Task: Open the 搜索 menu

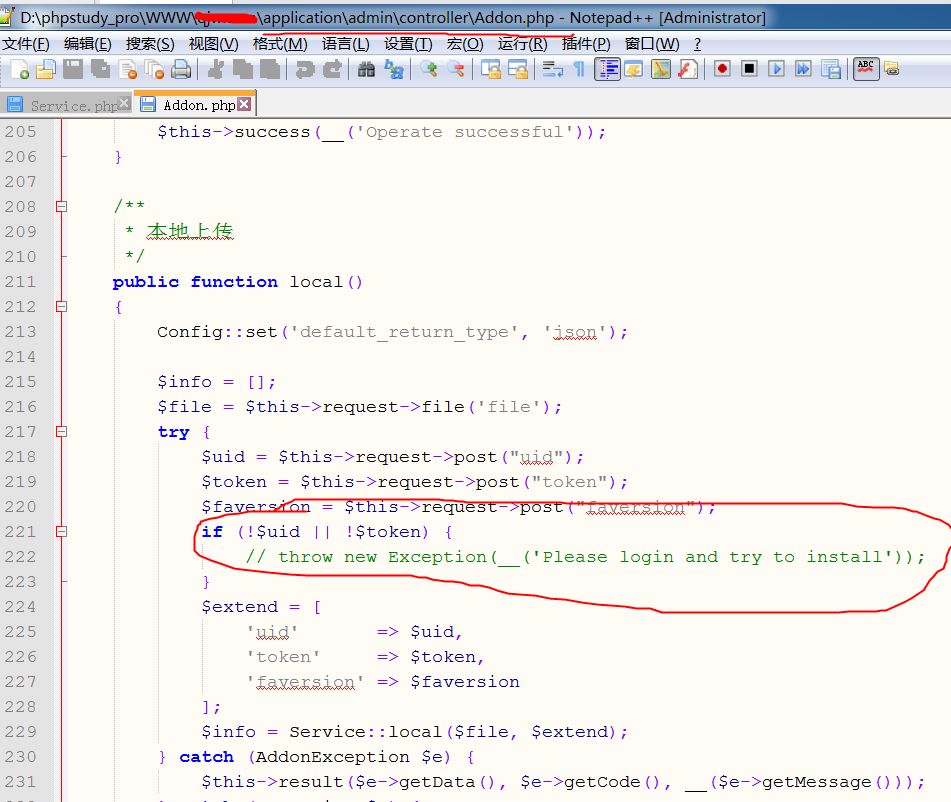Action: (x=148, y=43)
